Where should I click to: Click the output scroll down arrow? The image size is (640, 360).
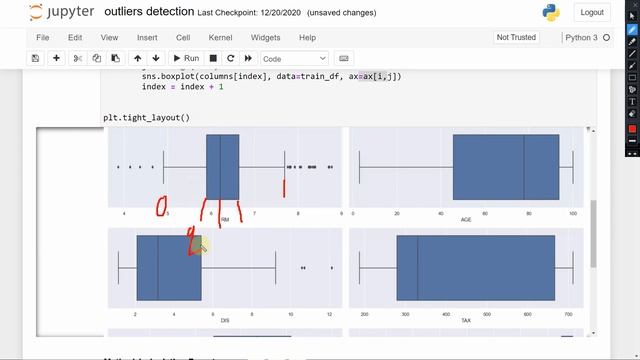point(593,333)
